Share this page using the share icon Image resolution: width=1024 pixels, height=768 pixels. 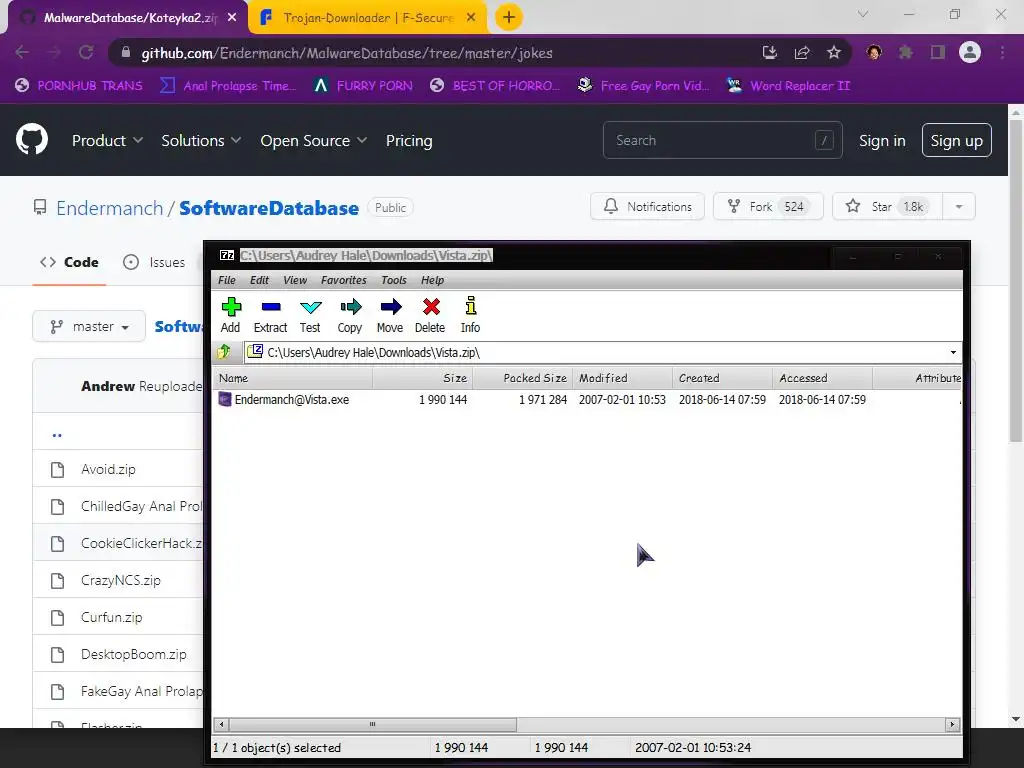(802, 52)
